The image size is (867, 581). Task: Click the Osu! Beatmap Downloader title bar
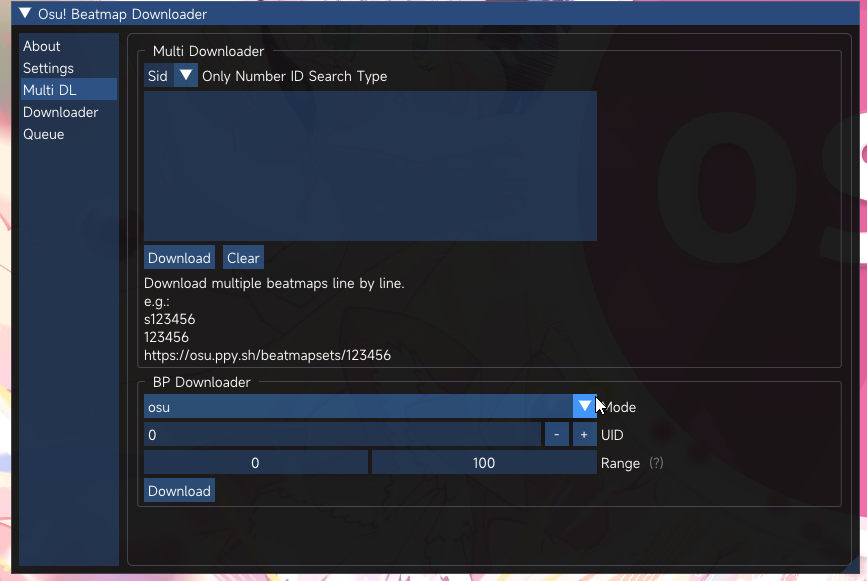[x=436, y=13]
